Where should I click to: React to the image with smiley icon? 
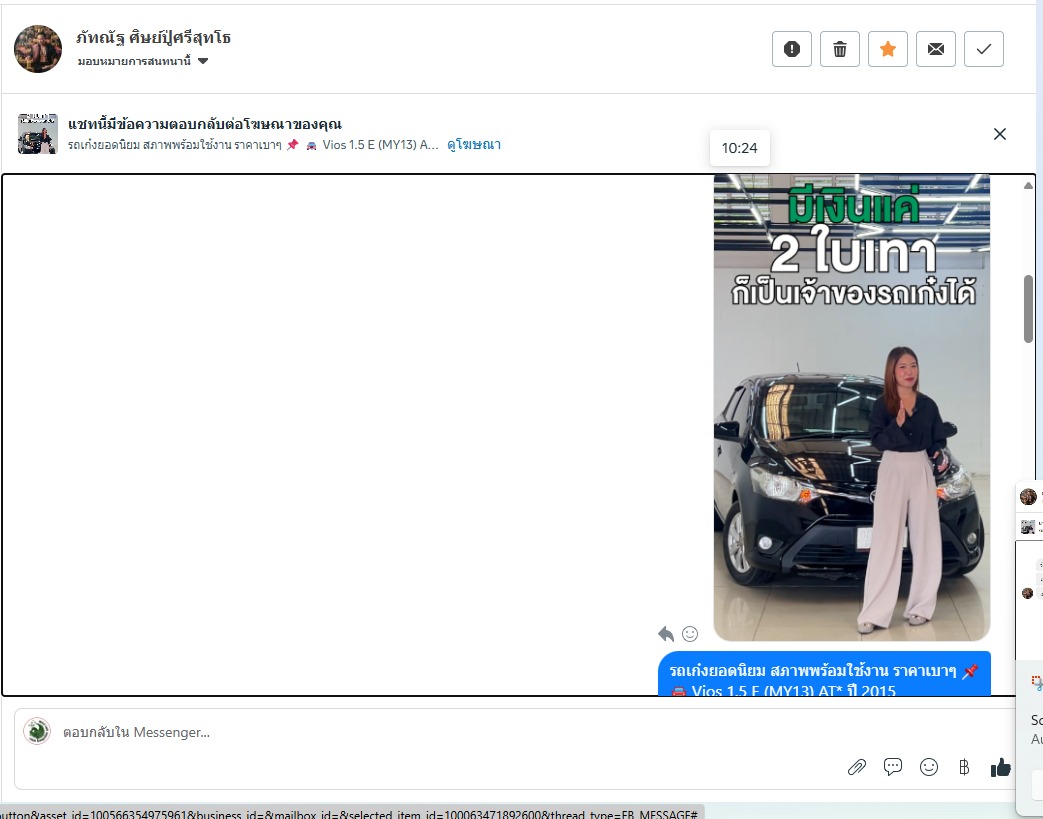pos(690,633)
